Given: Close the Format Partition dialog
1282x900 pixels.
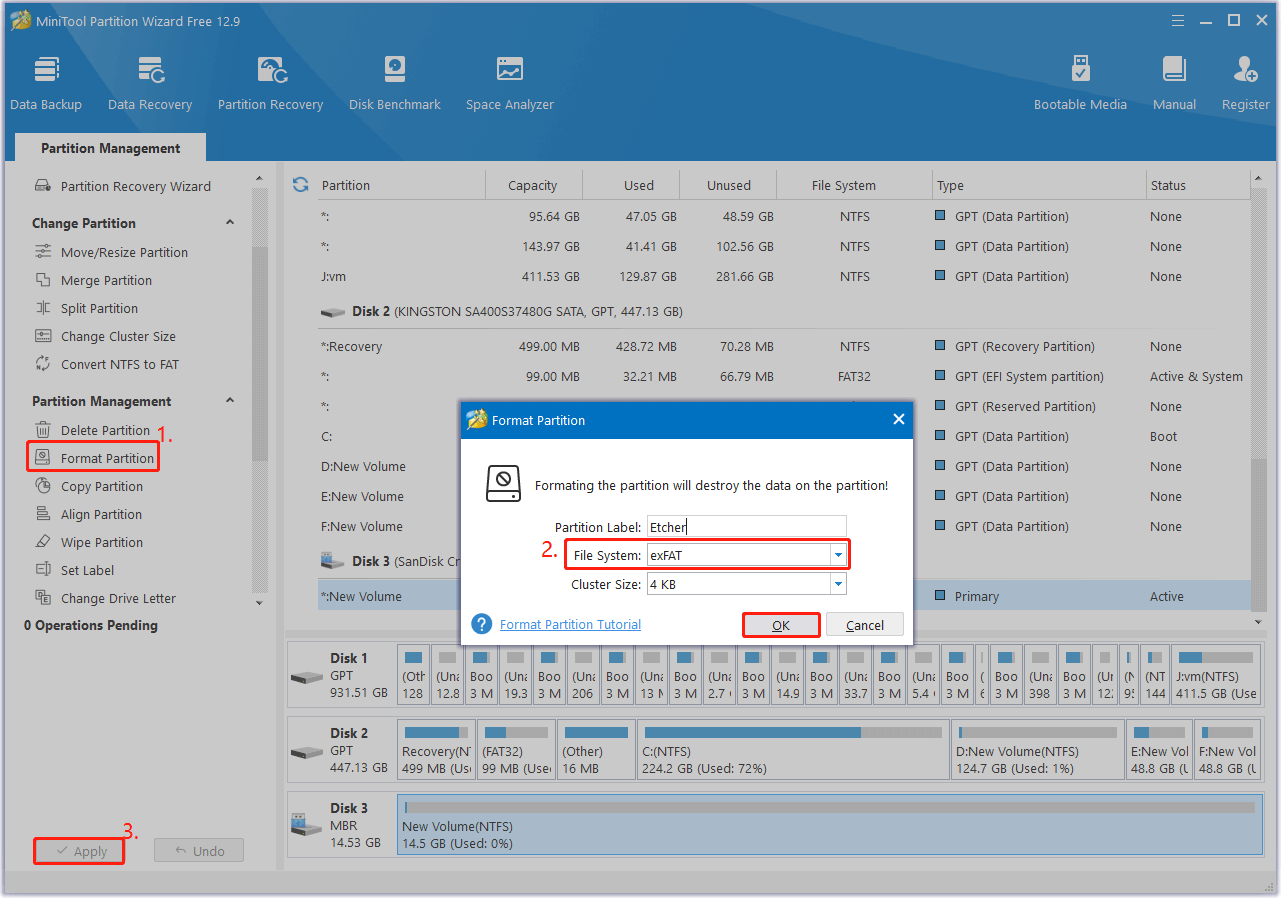Looking at the screenshot, I should (x=898, y=420).
